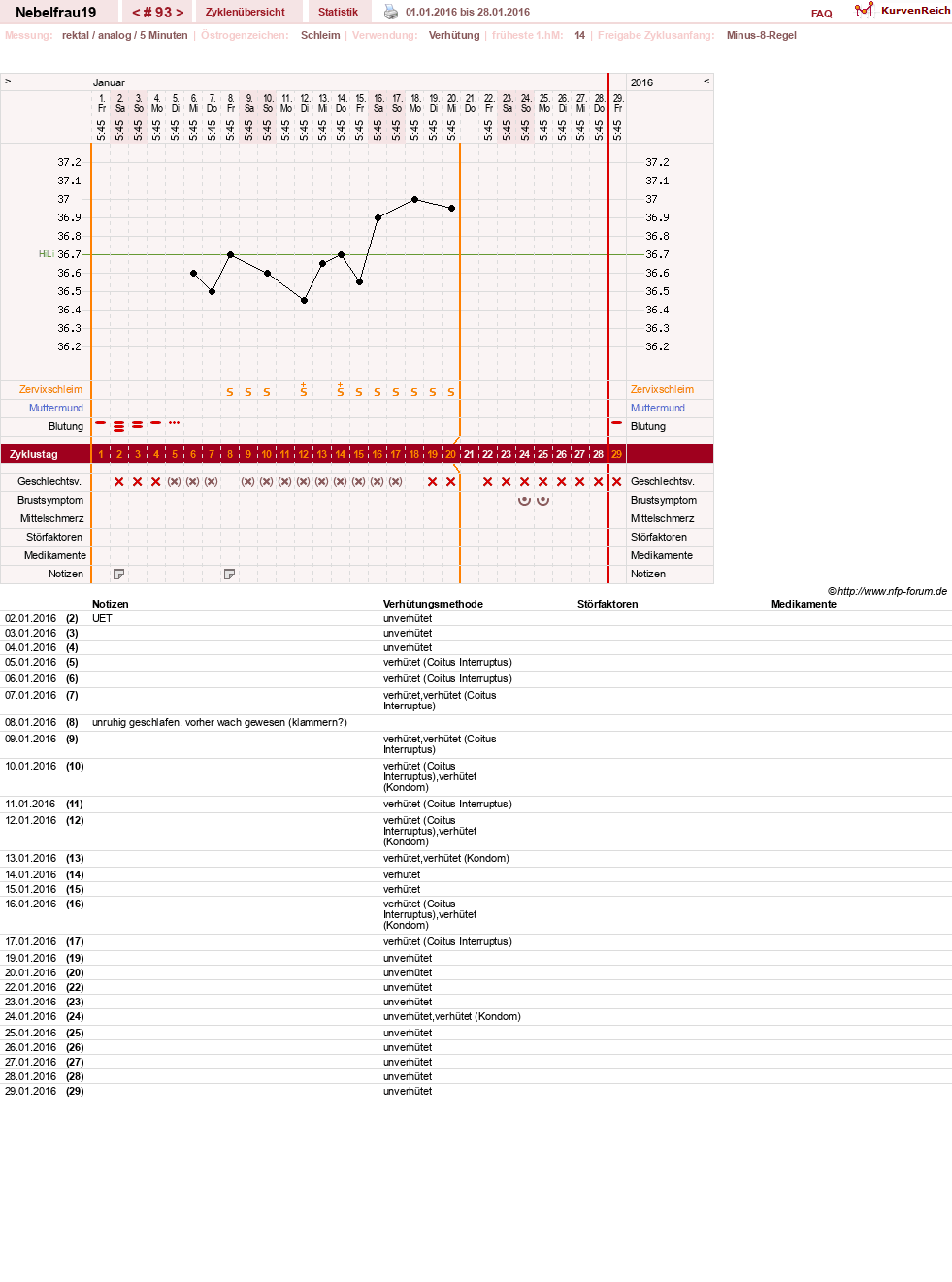Click the S+ cervical mucus symbol on day 12

coord(304,390)
